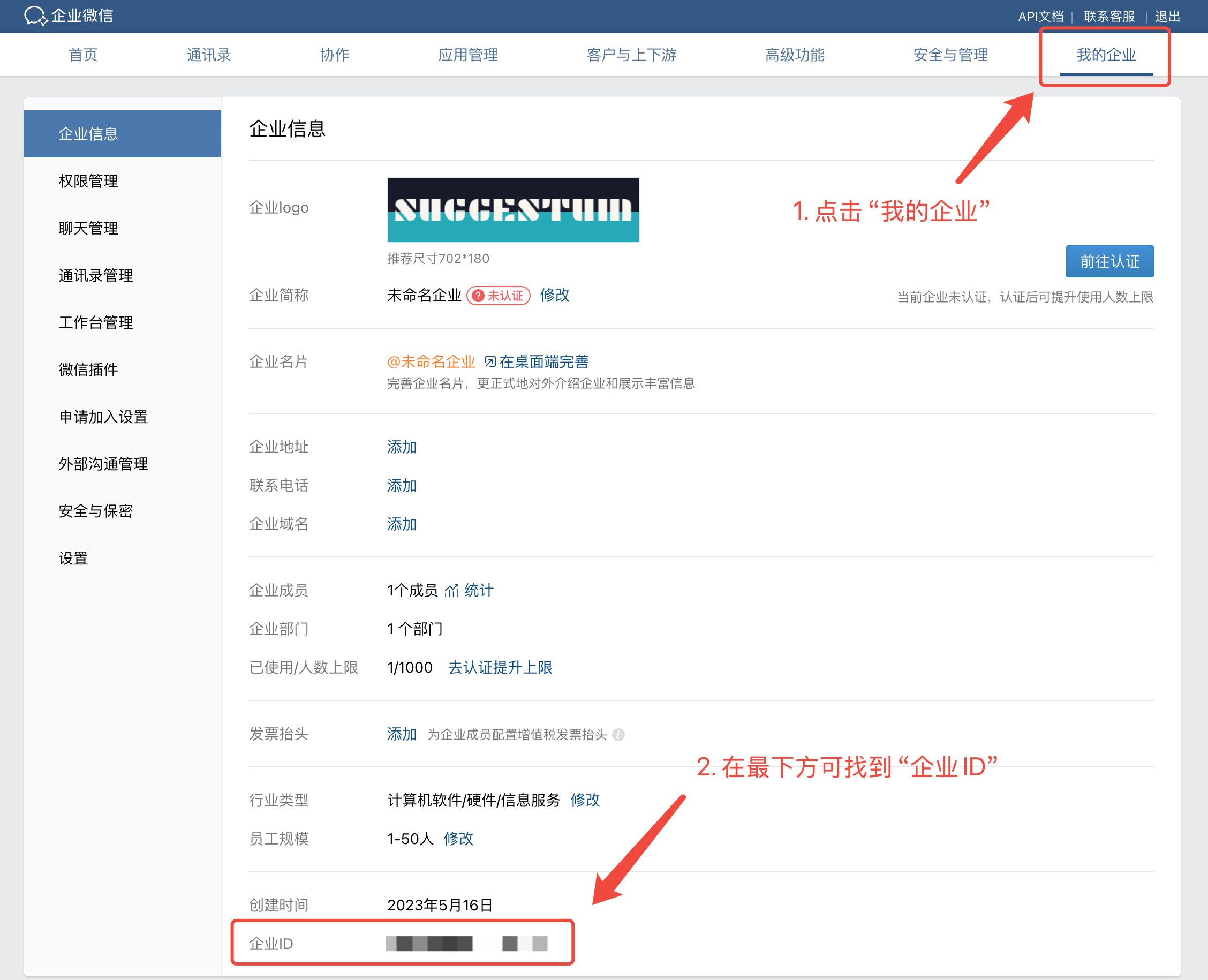Click the 1/1000 usage value
Viewport: 1208px width, 980px height.
[x=410, y=667]
